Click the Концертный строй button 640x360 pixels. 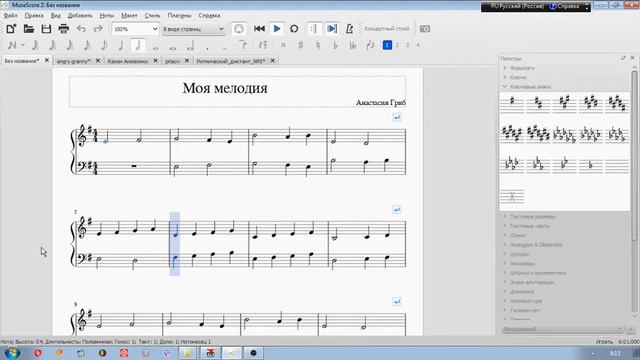tap(387, 29)
